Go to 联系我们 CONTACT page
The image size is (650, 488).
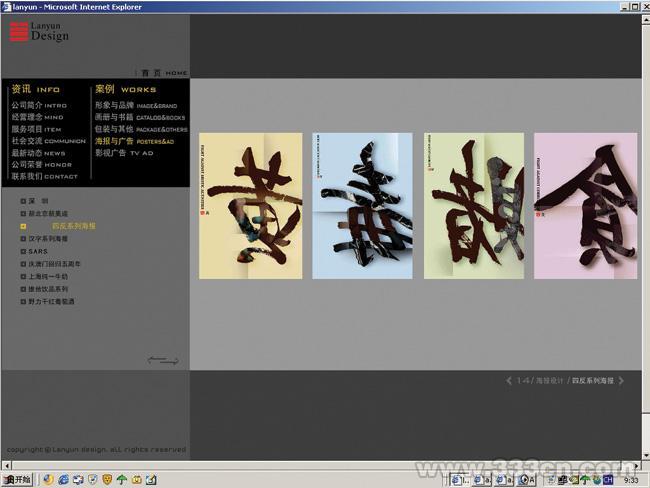pyautogui.click(x=44, y=176)
